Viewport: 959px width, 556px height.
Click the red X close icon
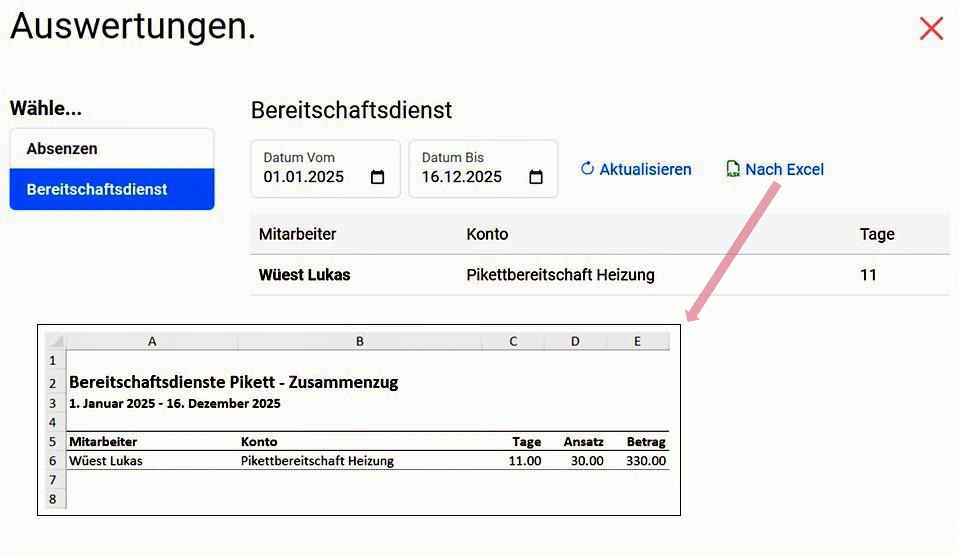point(931,29)
